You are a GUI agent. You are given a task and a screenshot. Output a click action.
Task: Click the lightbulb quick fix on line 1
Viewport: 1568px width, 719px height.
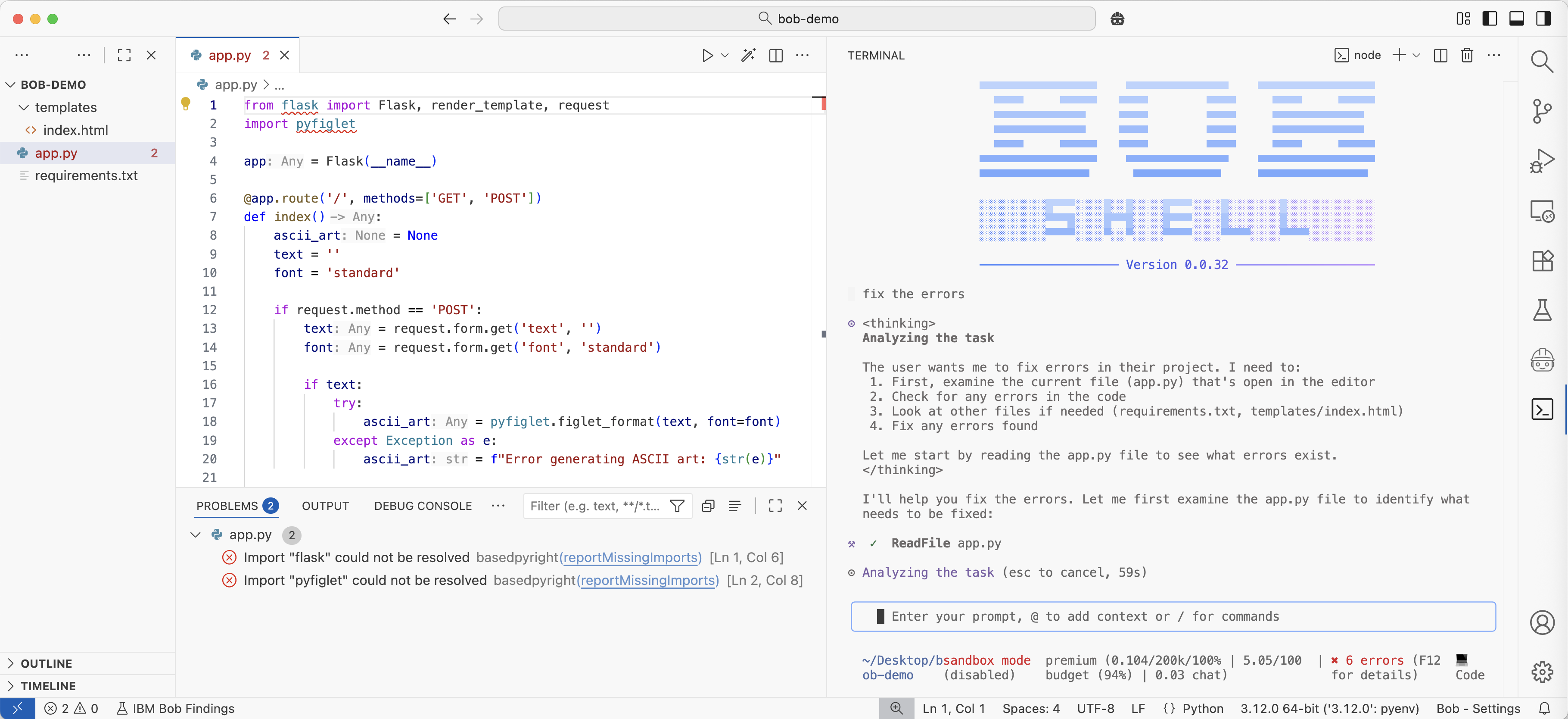click(x=186, y=103)
